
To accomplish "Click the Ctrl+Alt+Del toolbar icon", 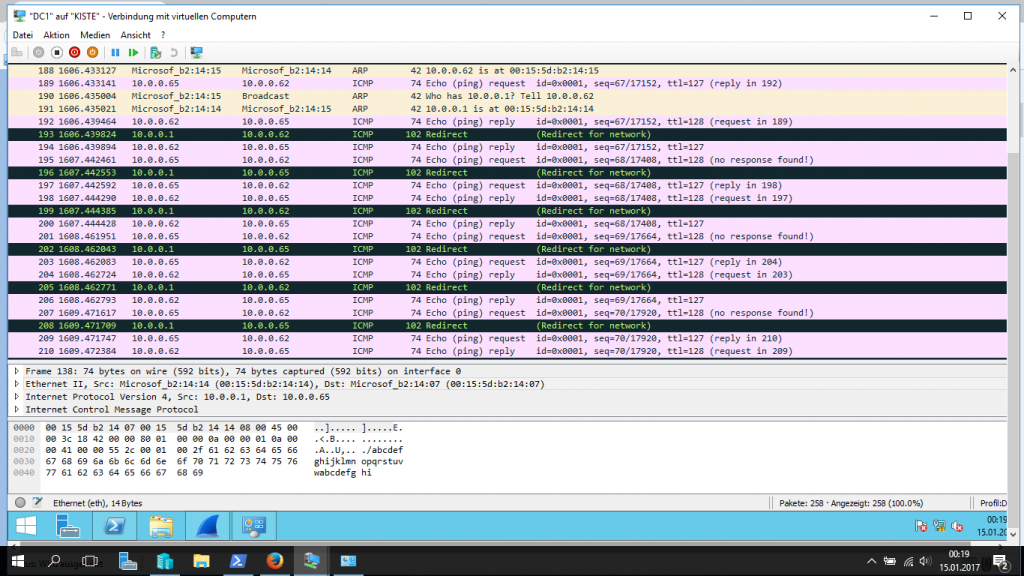I will point(17,52).
